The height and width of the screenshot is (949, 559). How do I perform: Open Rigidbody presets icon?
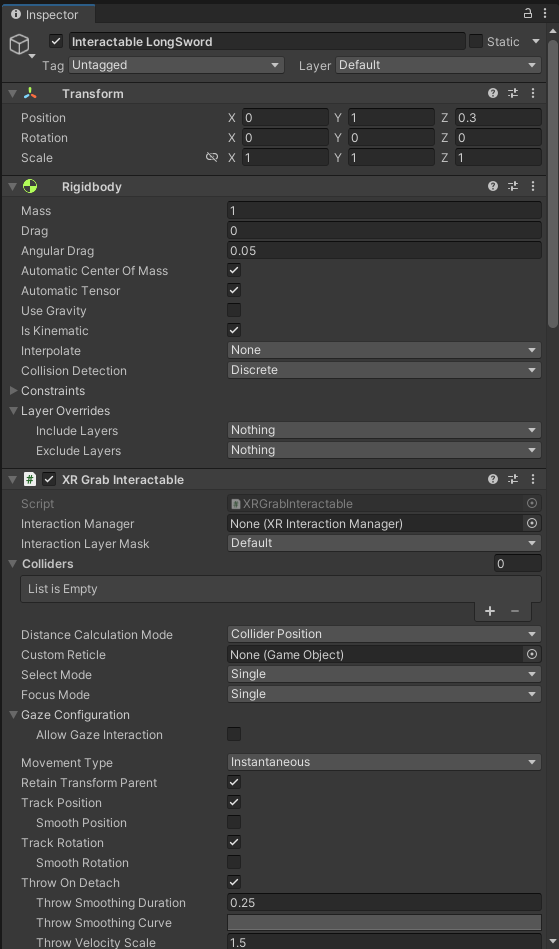coord(513,186)
